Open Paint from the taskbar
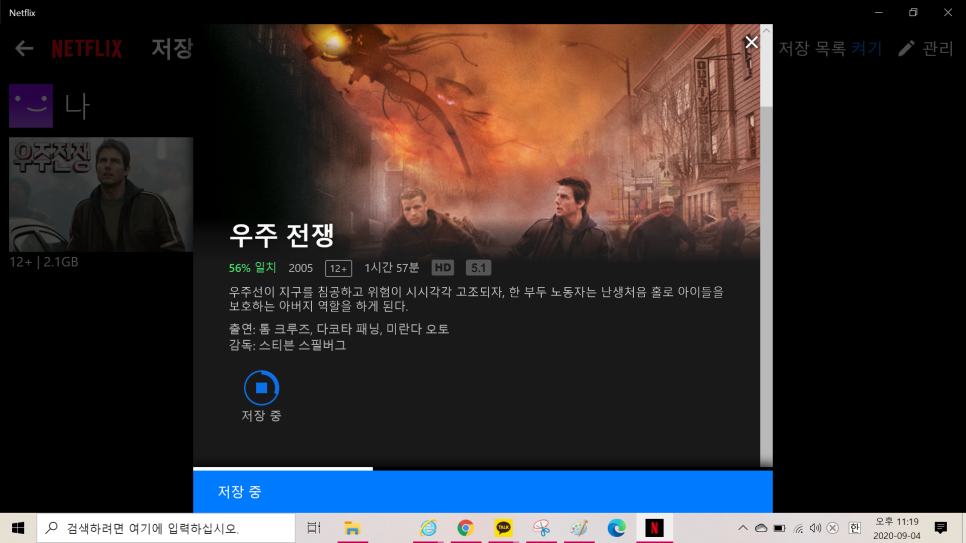The width and height of the screenshot is (966, 543). click(579, 528)
